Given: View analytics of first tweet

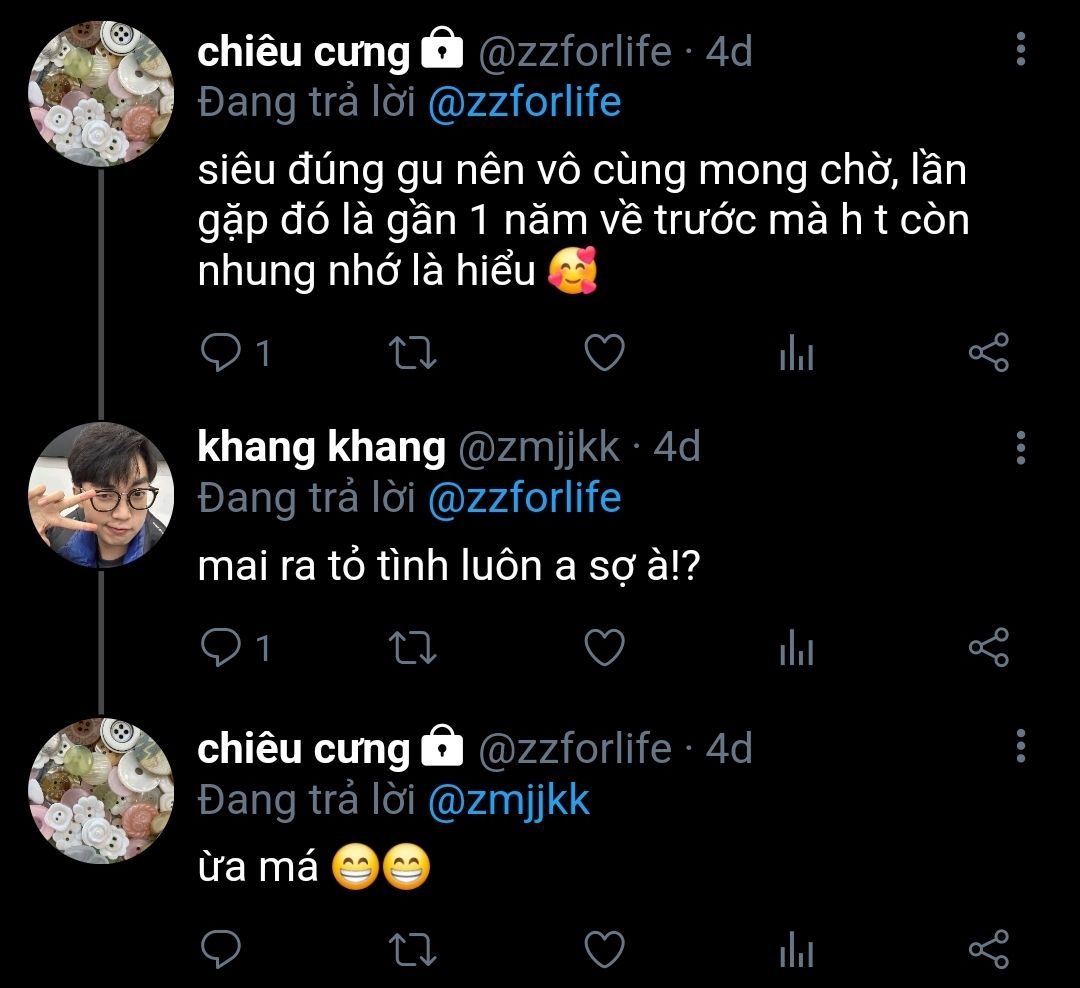Looking at the screenshot, I should point(796,353).
